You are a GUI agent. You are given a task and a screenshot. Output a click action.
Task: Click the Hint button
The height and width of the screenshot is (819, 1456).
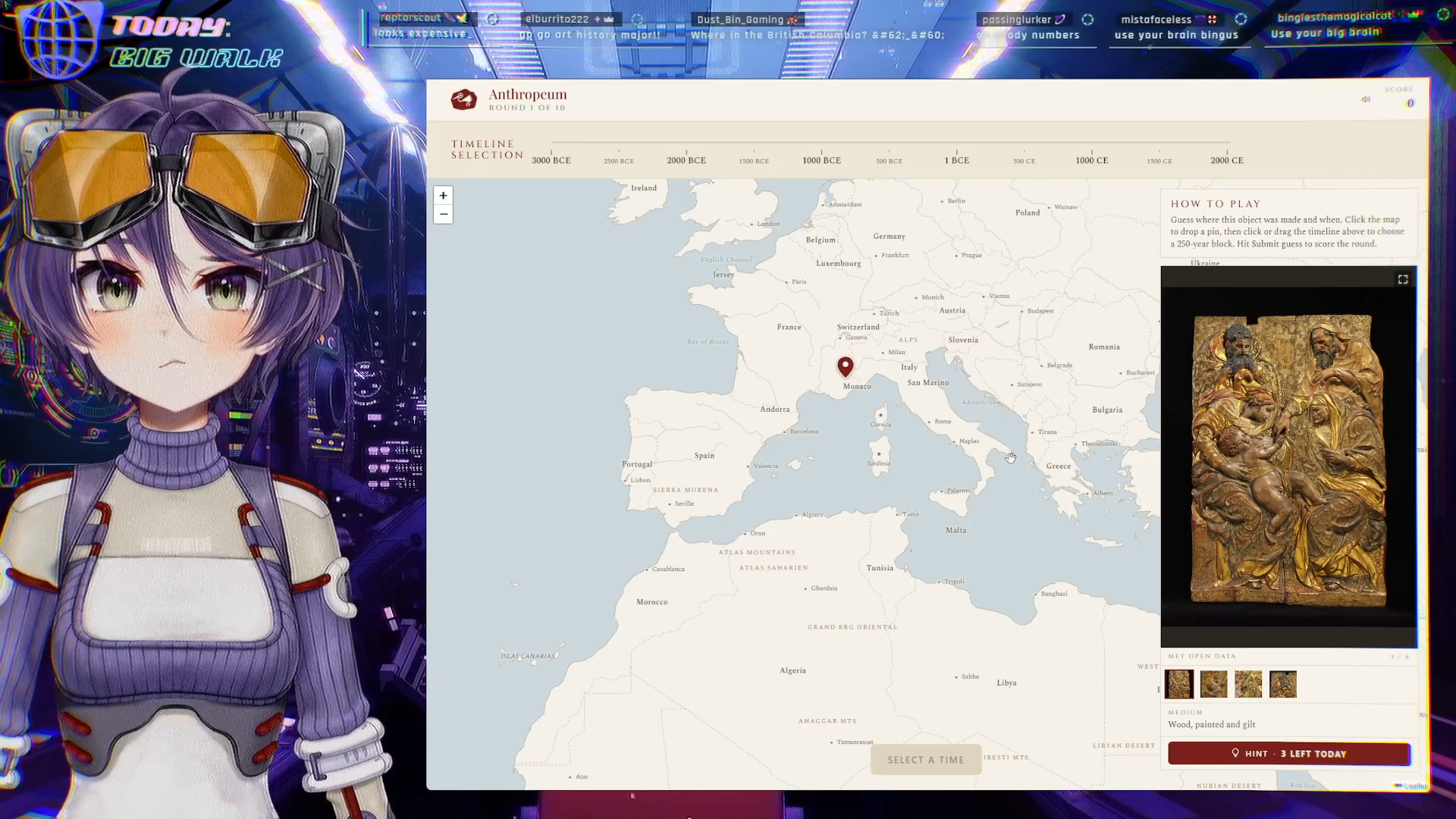tap(1289, 754)
